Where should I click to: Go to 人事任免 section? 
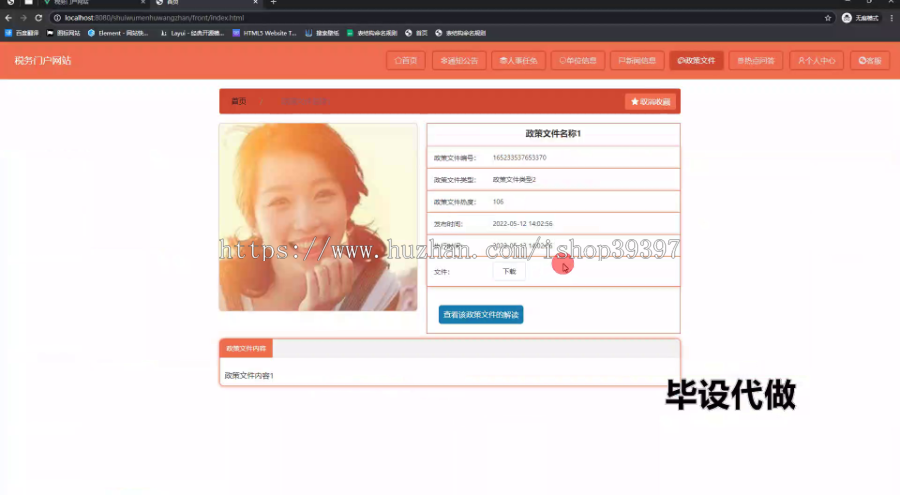(x=518, y=61)
